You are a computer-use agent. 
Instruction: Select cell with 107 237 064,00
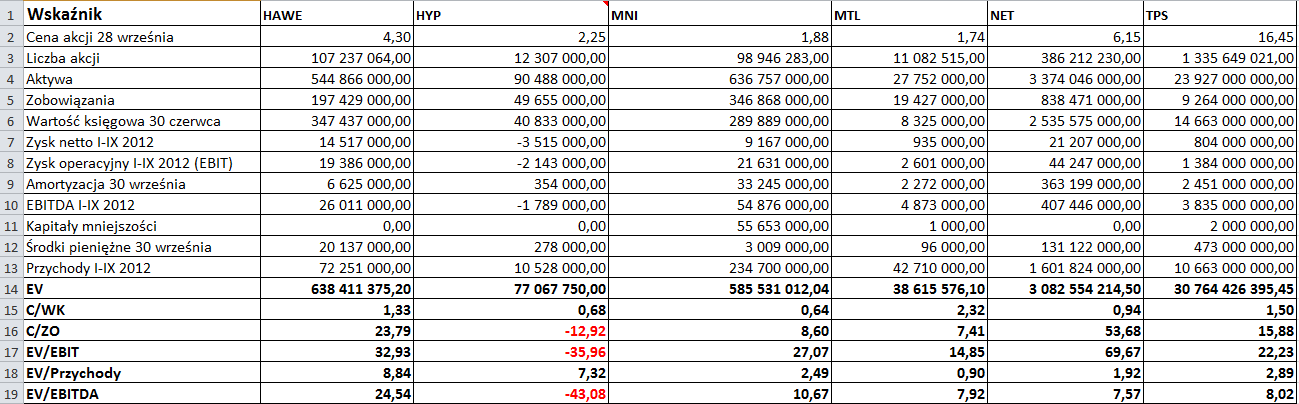coord(335,58)
